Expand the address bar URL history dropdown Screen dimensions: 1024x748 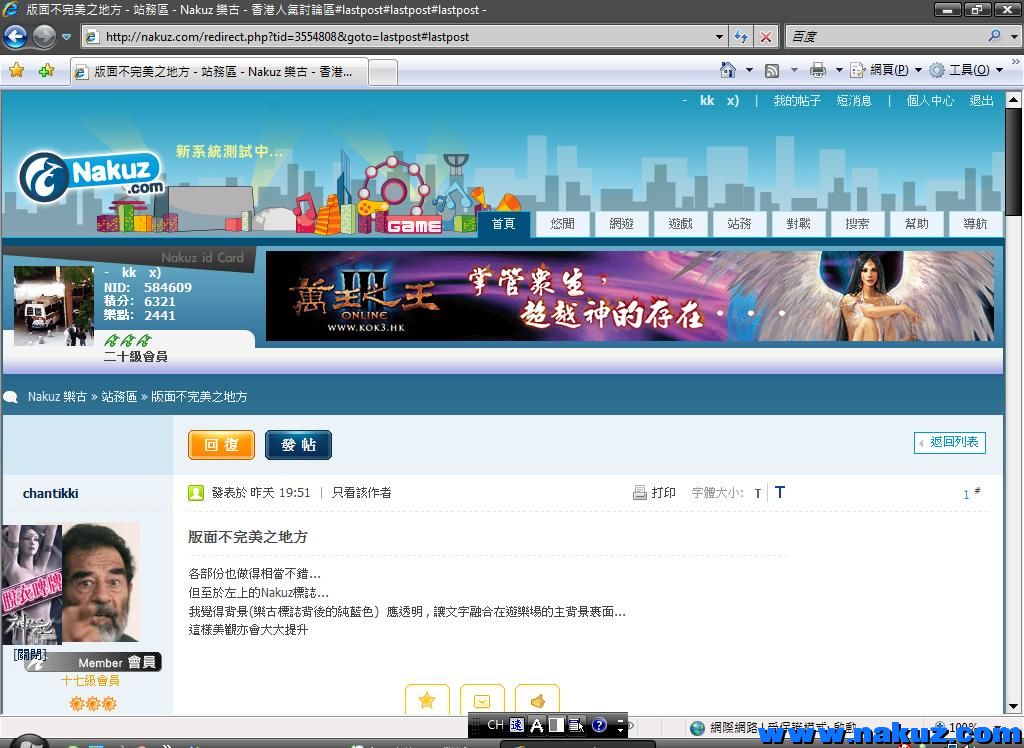coord(719,37)
